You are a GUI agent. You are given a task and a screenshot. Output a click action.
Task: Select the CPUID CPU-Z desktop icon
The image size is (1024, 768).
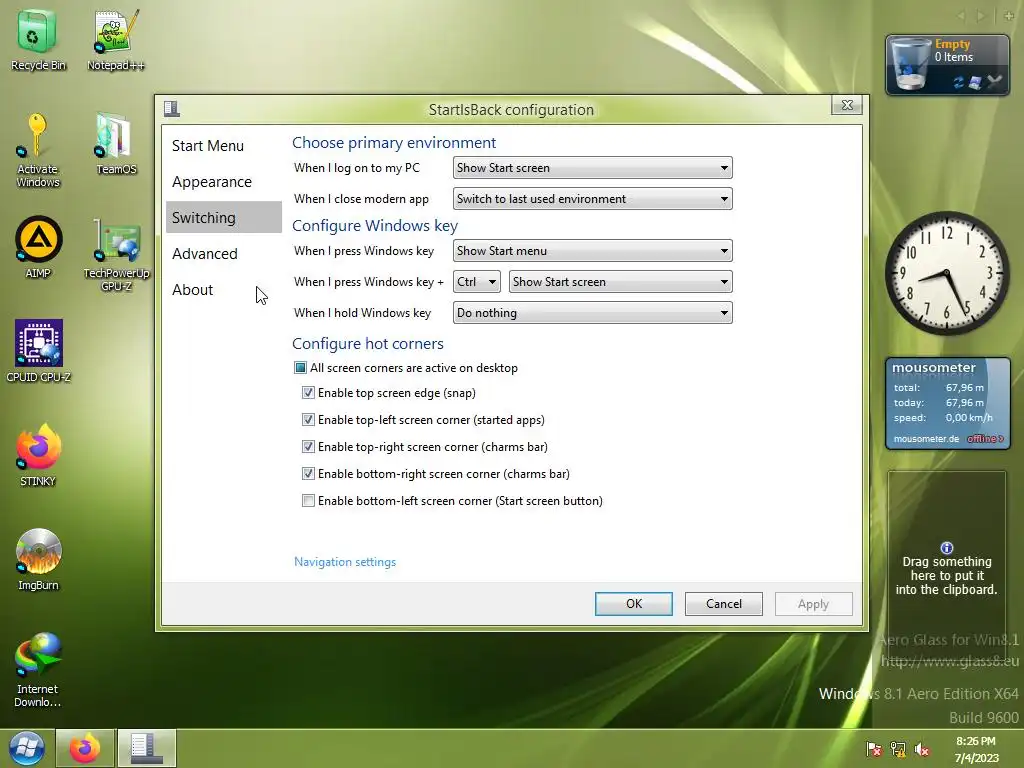(39, 351)
